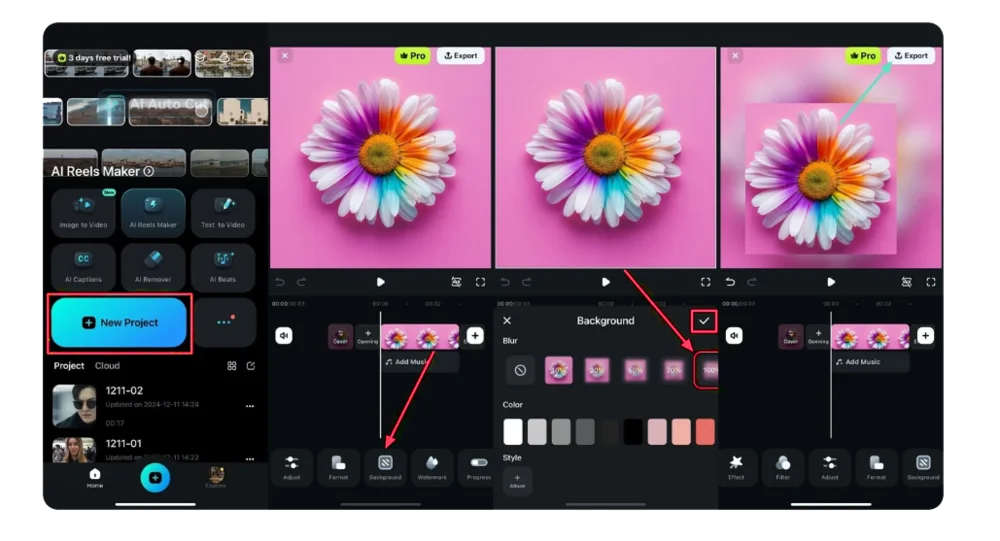
Task: Go to the Explore tab
Action: click(216, 478)
